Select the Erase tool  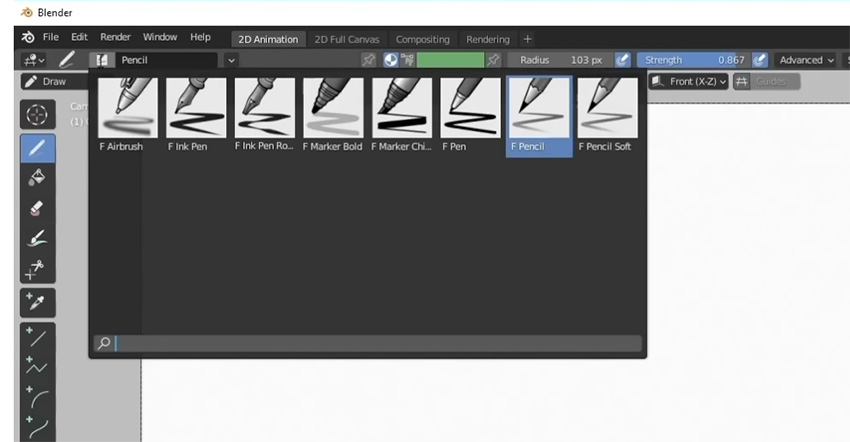pos(37,208)
